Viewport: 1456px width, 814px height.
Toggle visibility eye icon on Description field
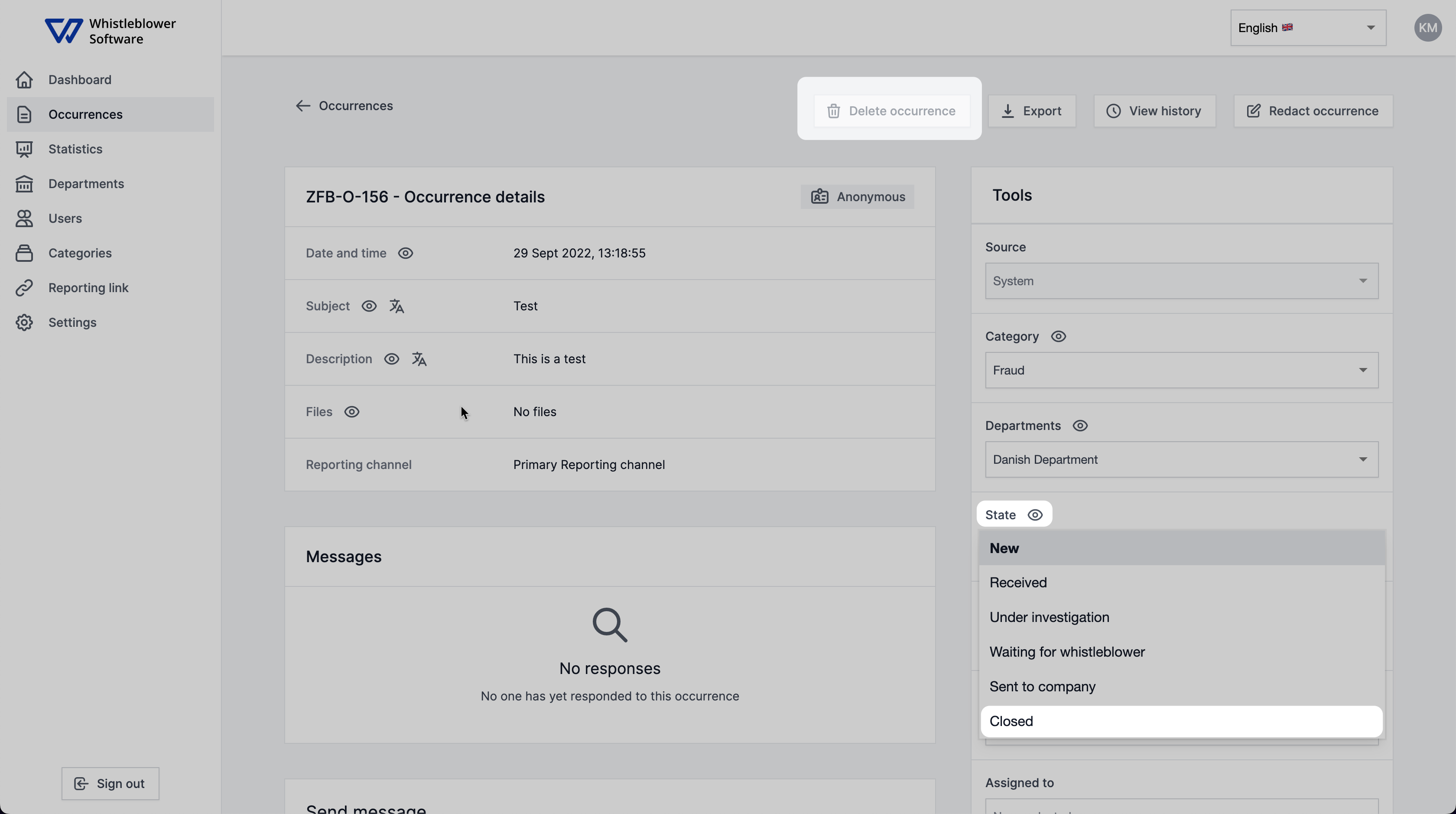click(391, 359)
